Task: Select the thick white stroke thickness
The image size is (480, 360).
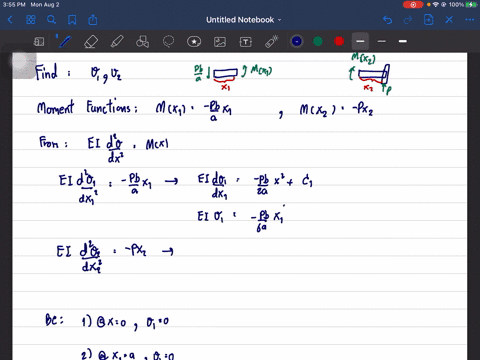Action: [x=403, y=41]
